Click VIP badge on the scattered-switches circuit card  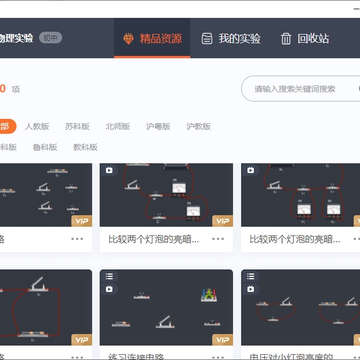point(82,221)
